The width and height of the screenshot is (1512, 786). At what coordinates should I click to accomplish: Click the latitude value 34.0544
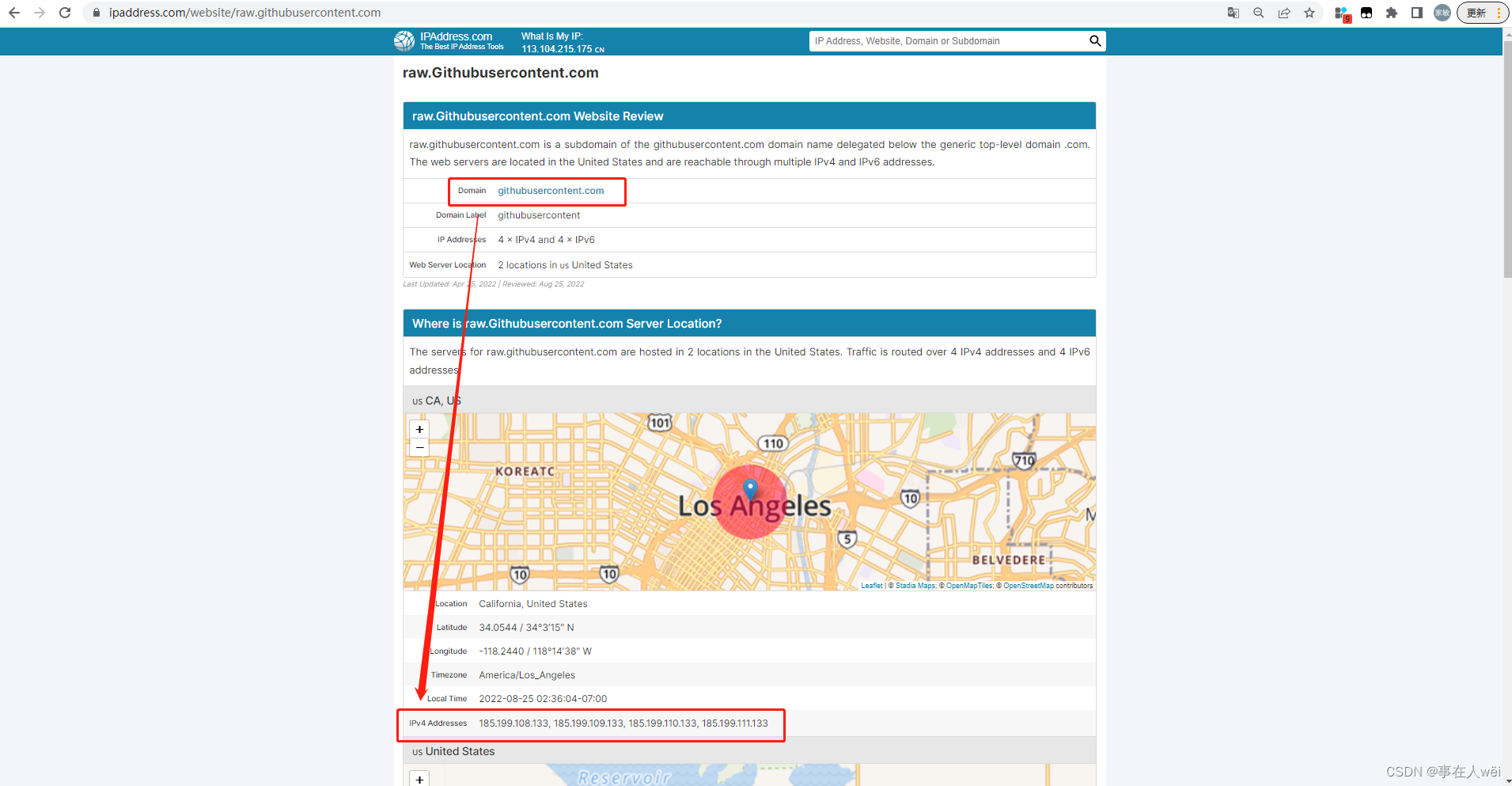tap(526, 628)
